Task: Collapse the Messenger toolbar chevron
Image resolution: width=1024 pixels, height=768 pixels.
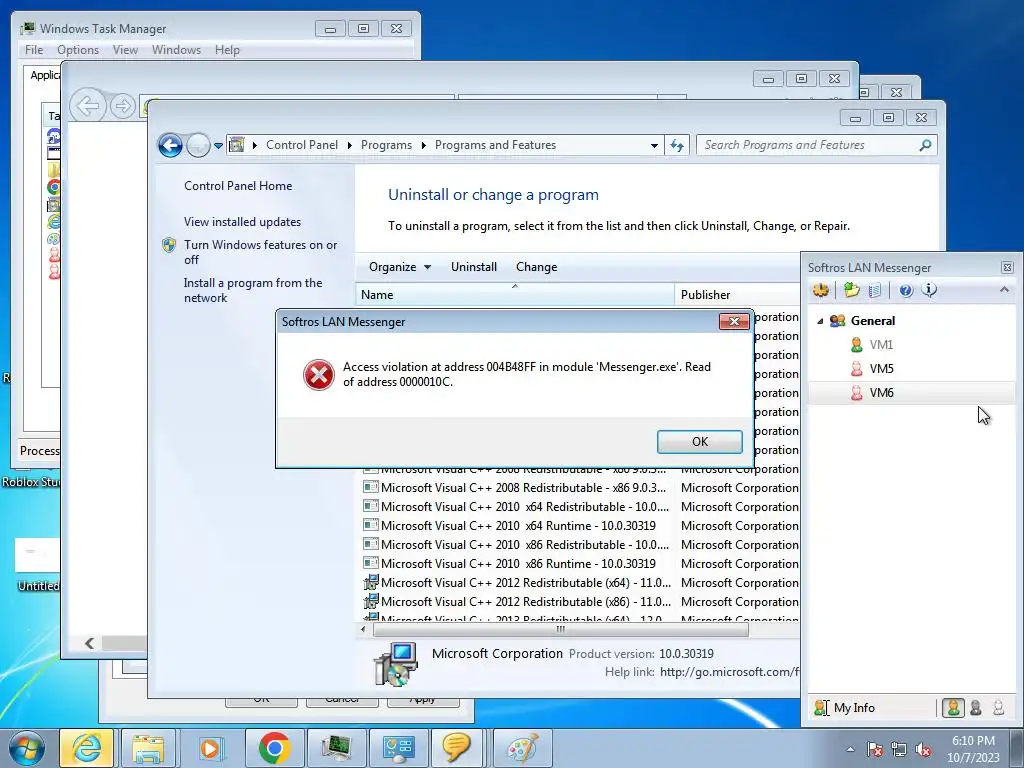Action: [x=1004, y=289]
